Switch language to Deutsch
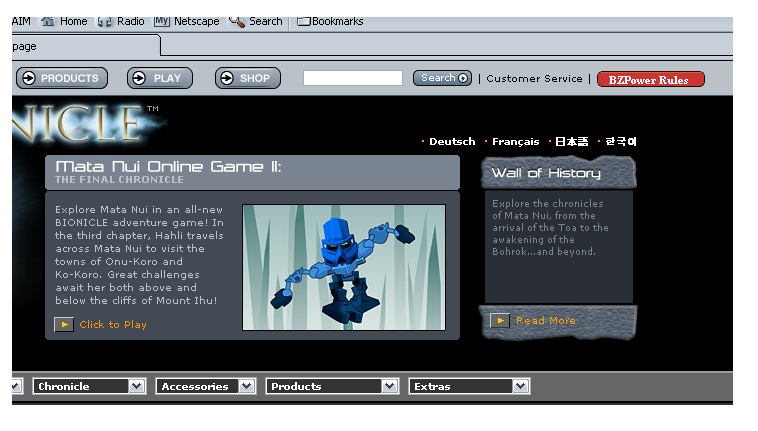758x431 pixels. tap(452, 142)
